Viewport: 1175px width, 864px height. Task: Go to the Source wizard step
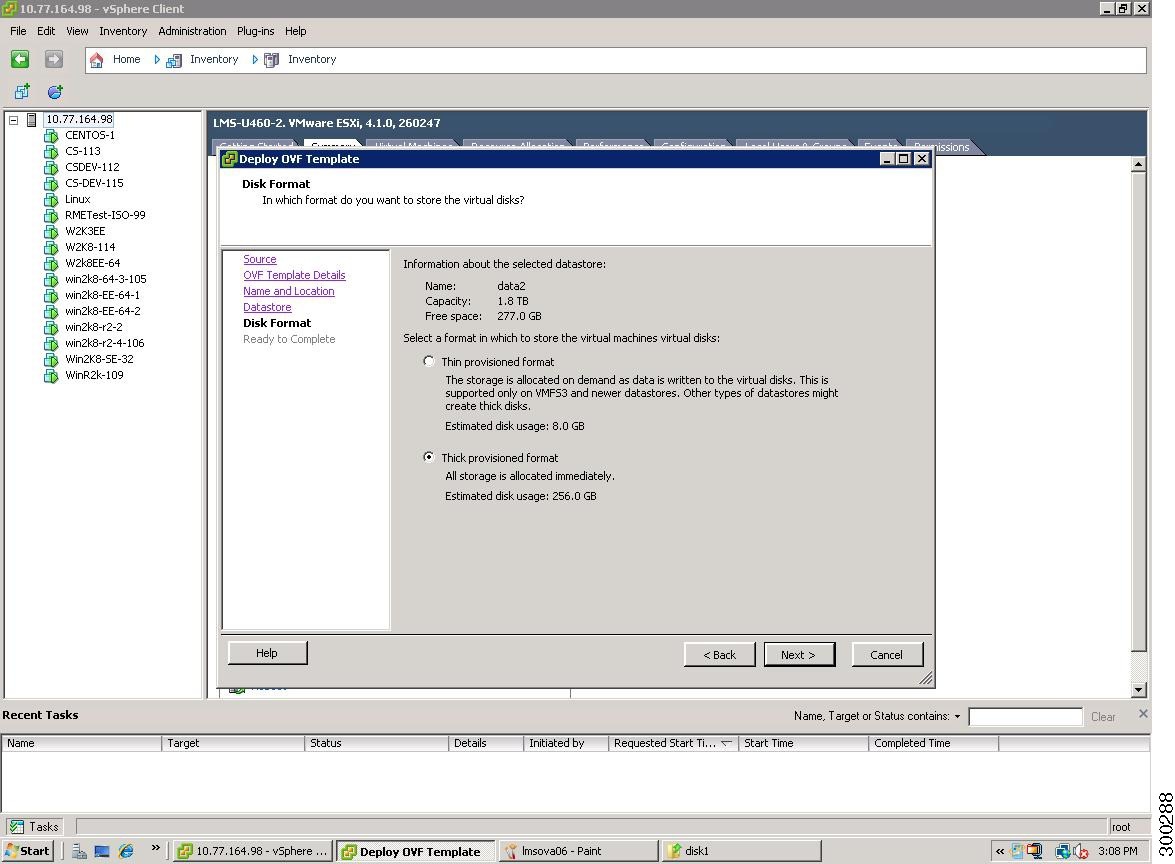pos(259,259)
